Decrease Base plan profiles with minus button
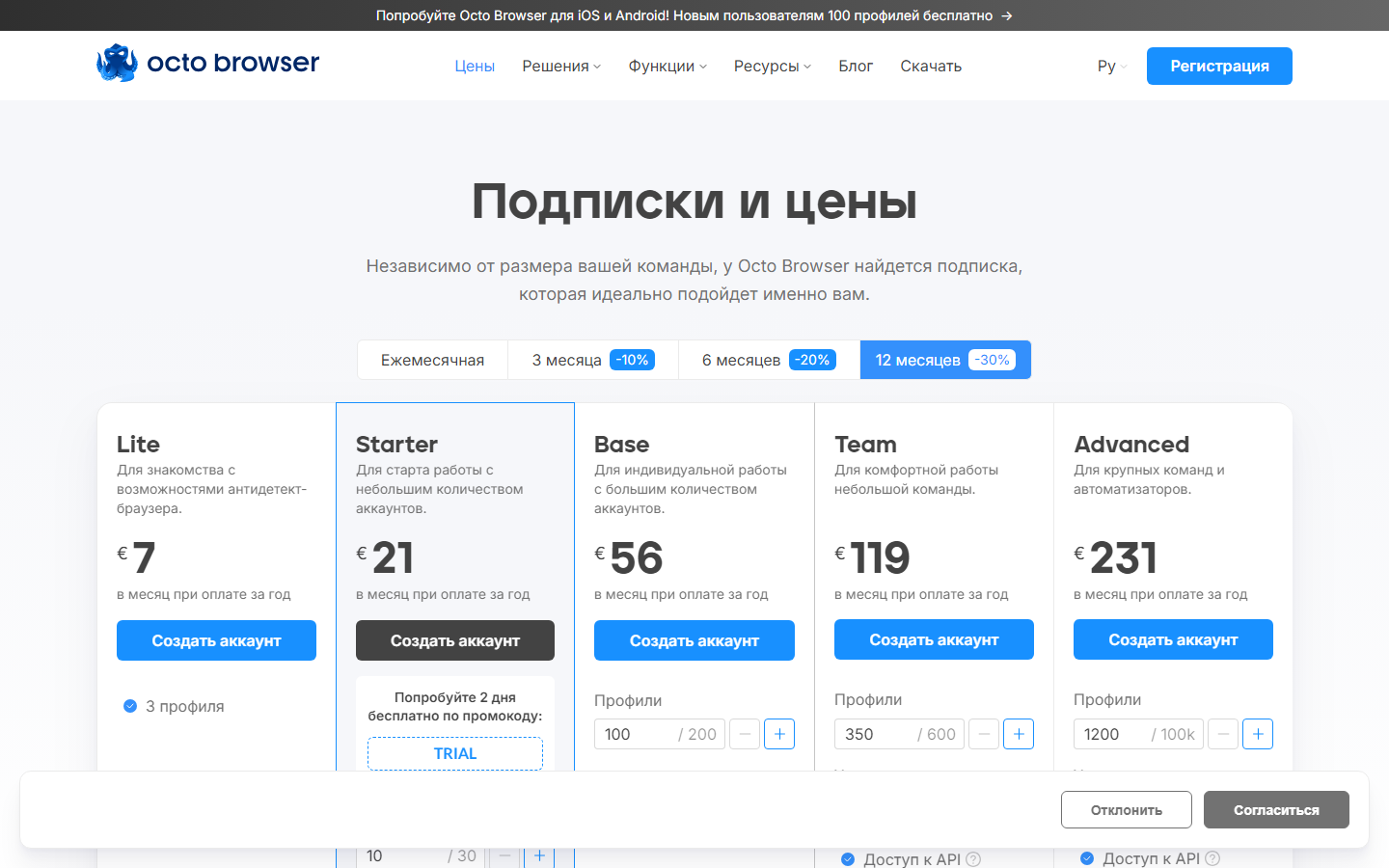The width and height of the screenshot is (1389, 868). point(745,734)
